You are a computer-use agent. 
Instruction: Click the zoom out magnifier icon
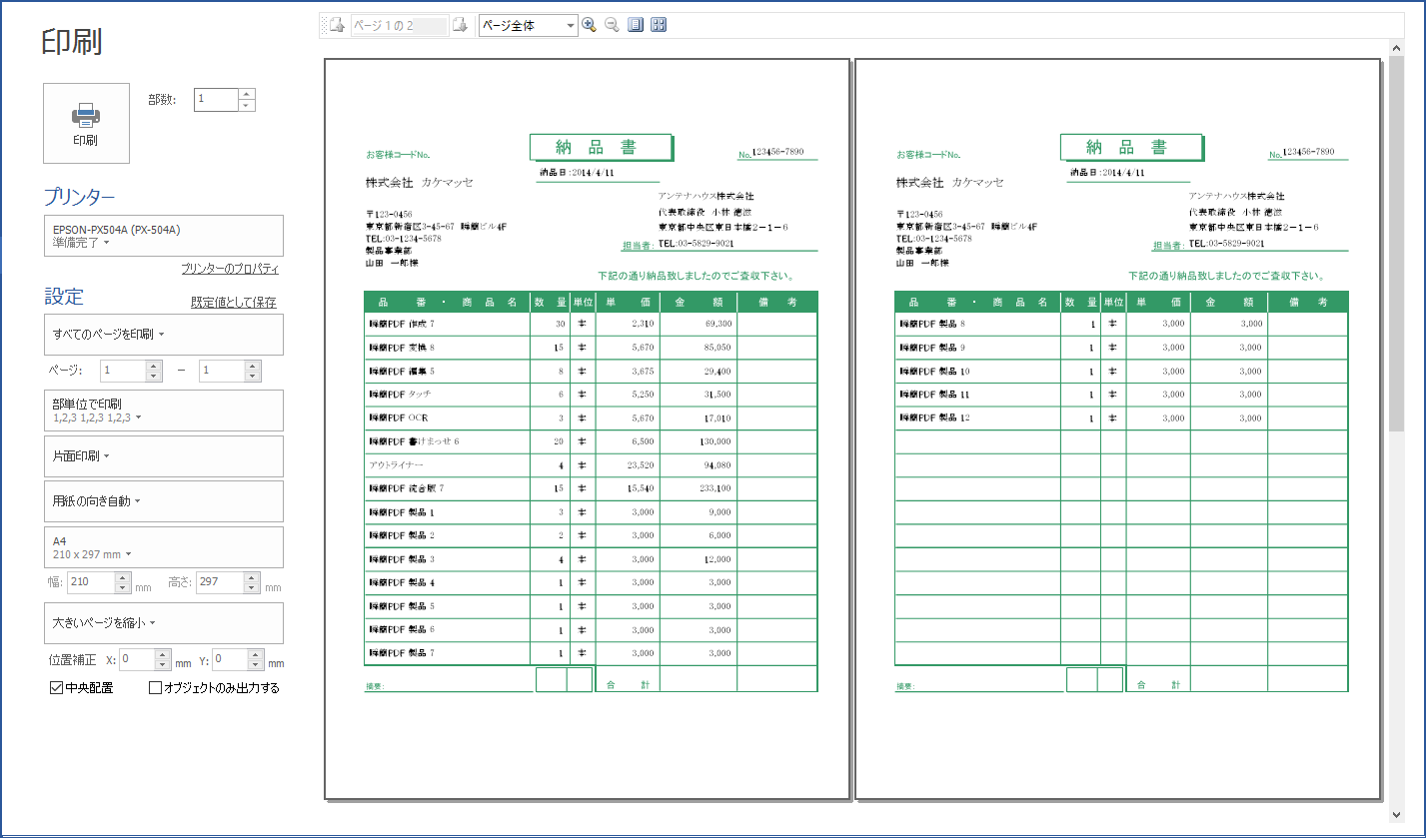pyautogui.click(x=612, y=25)
